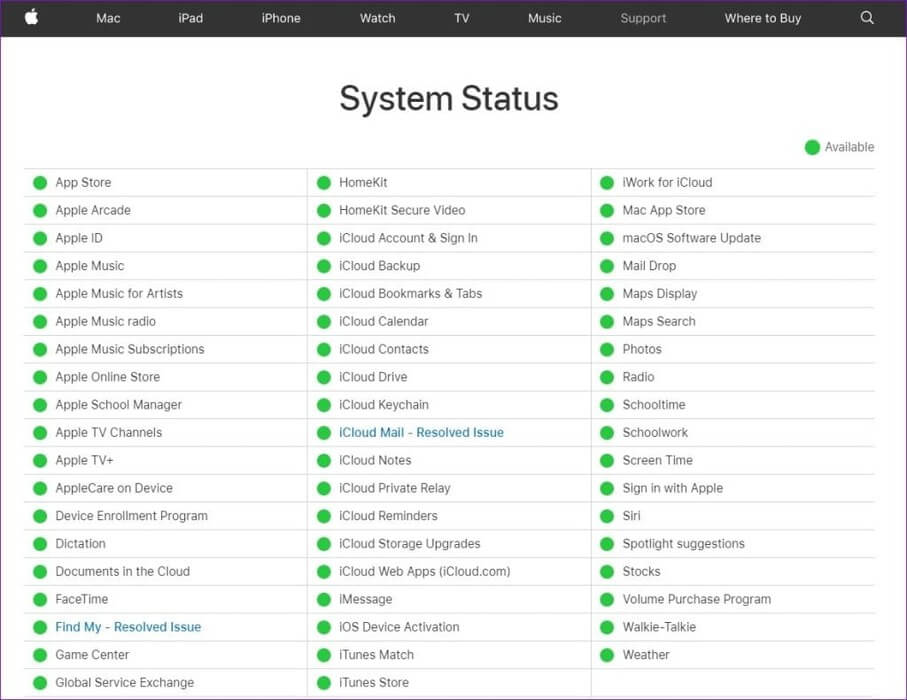
Task: Select iCloud Storage Upgrades text
Action: click(410, 544)
